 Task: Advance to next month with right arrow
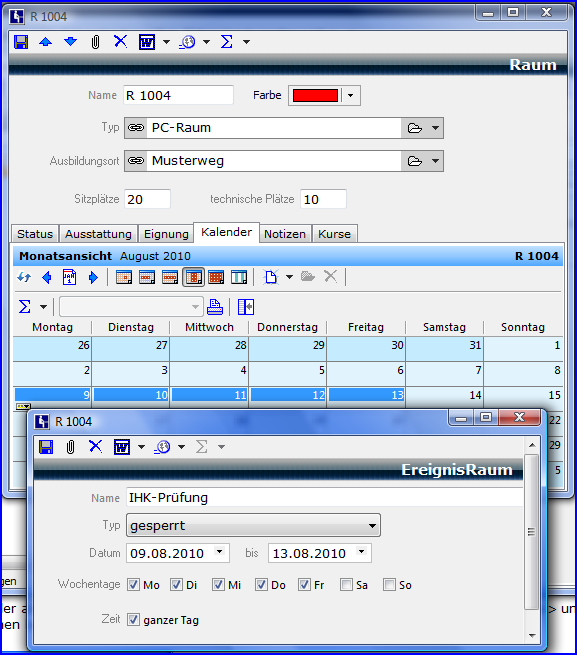tap(93, 277)
